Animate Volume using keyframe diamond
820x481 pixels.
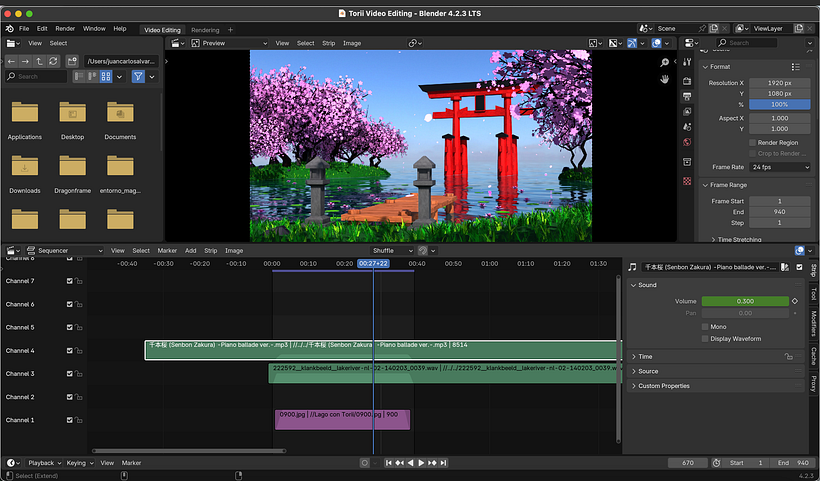[795, 301]
